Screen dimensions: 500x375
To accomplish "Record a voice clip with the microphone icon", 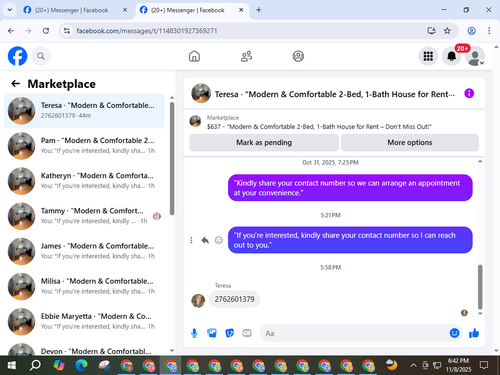I will [x=194, y=333].
